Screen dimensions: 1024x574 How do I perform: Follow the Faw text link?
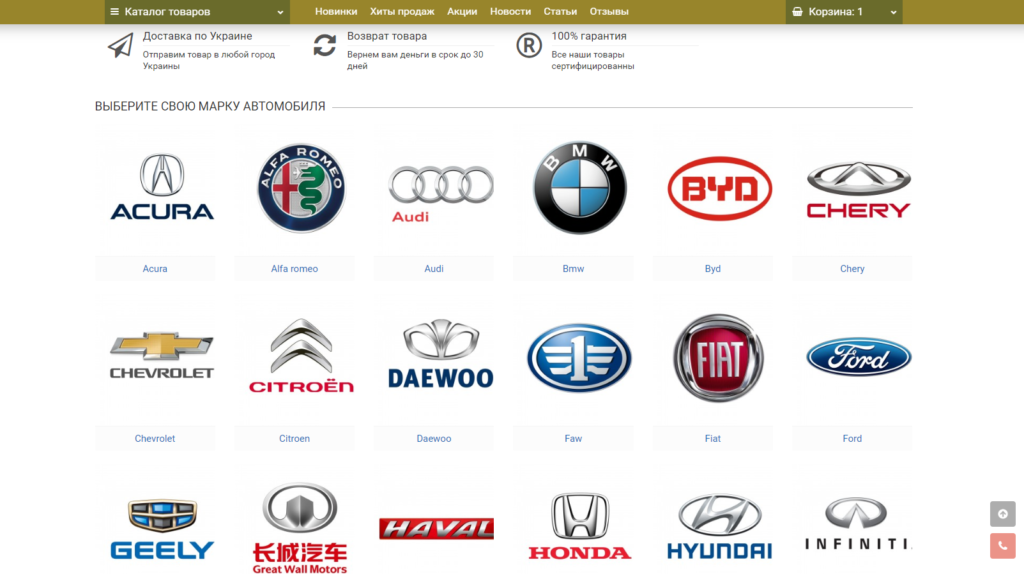(573, 438)
